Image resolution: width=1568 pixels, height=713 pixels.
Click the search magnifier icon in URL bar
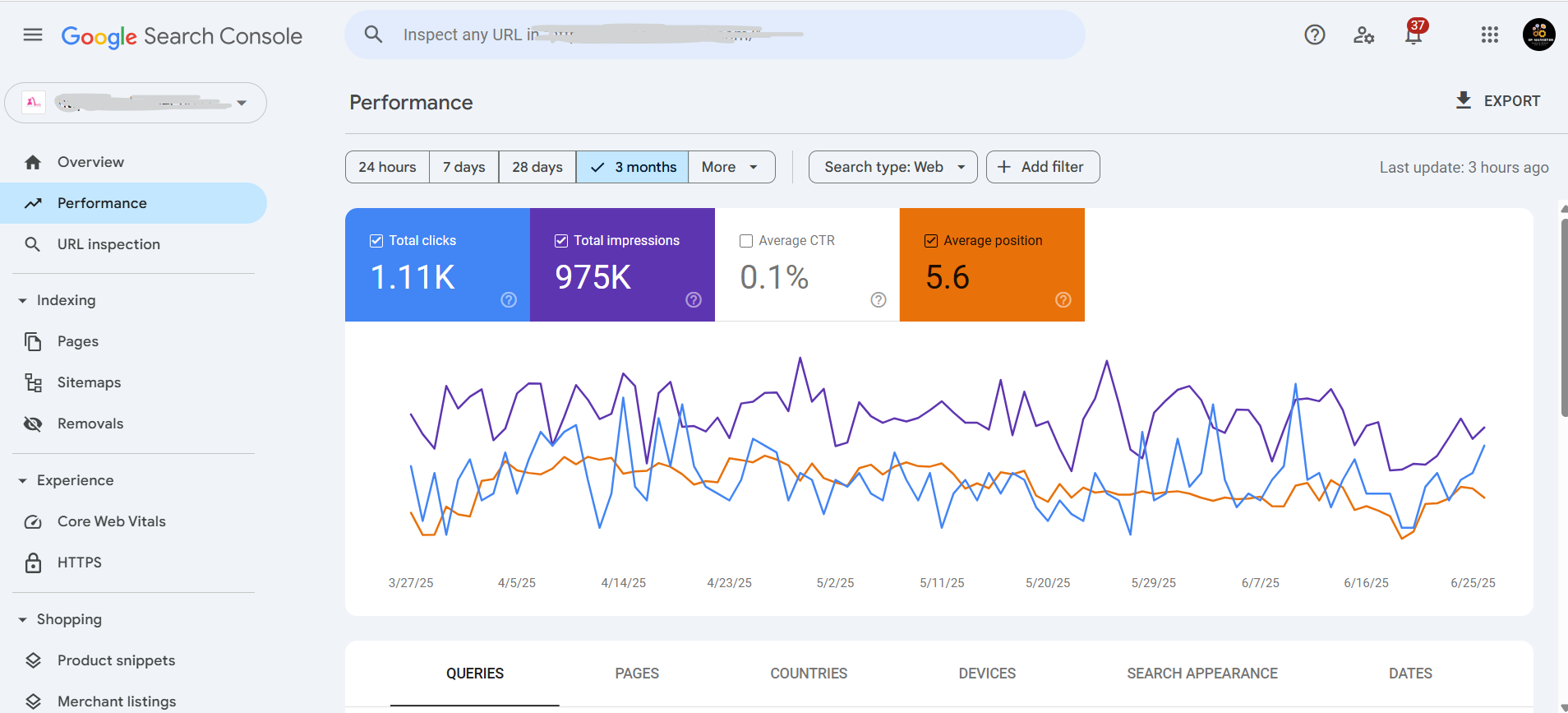373,35
